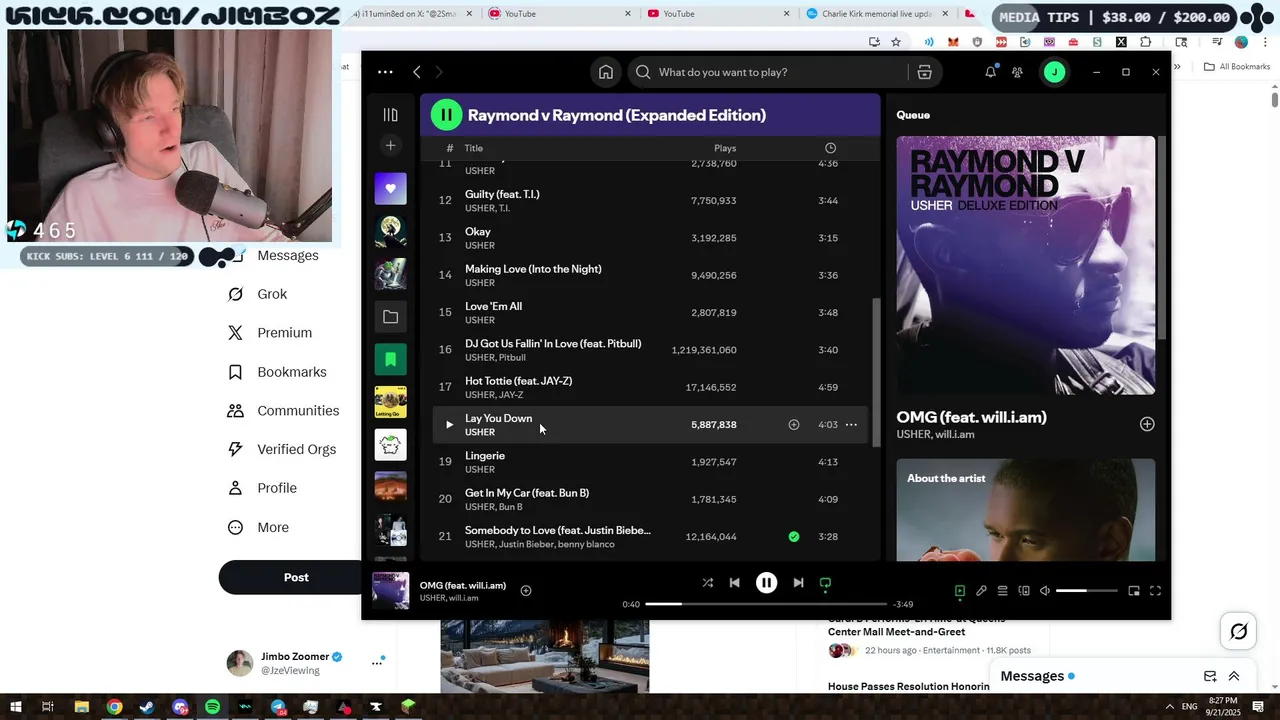The width and height of the screenshot is (1280, 720).
Task: Seek on the song progress bar
Action: coord(766,604)
